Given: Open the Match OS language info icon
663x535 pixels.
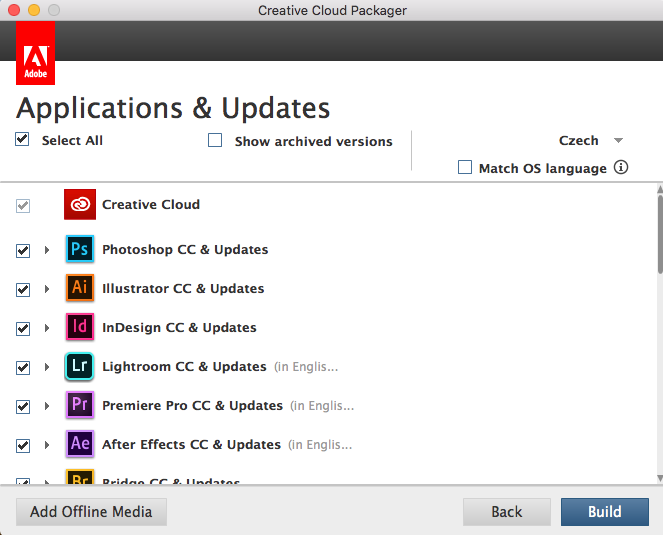Looking at the screenshot, I should 621,167.
